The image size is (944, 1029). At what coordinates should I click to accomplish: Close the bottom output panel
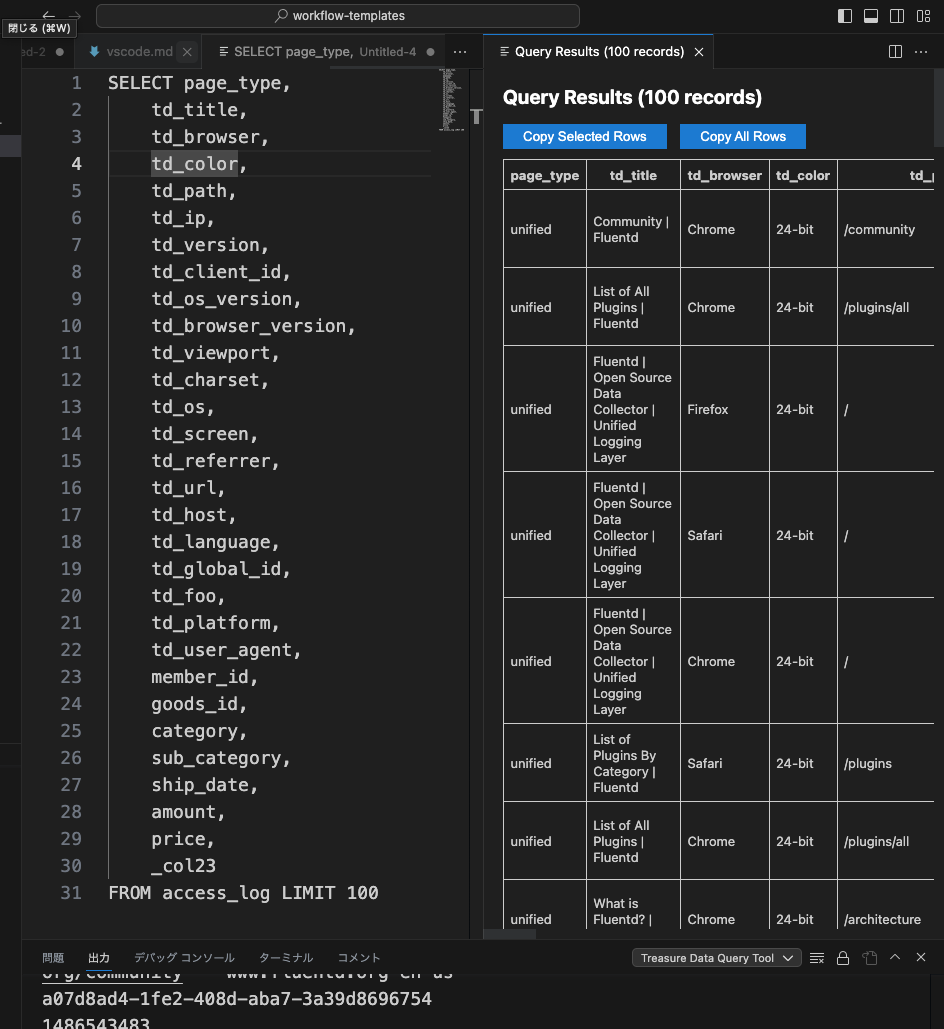click(921, 958)
